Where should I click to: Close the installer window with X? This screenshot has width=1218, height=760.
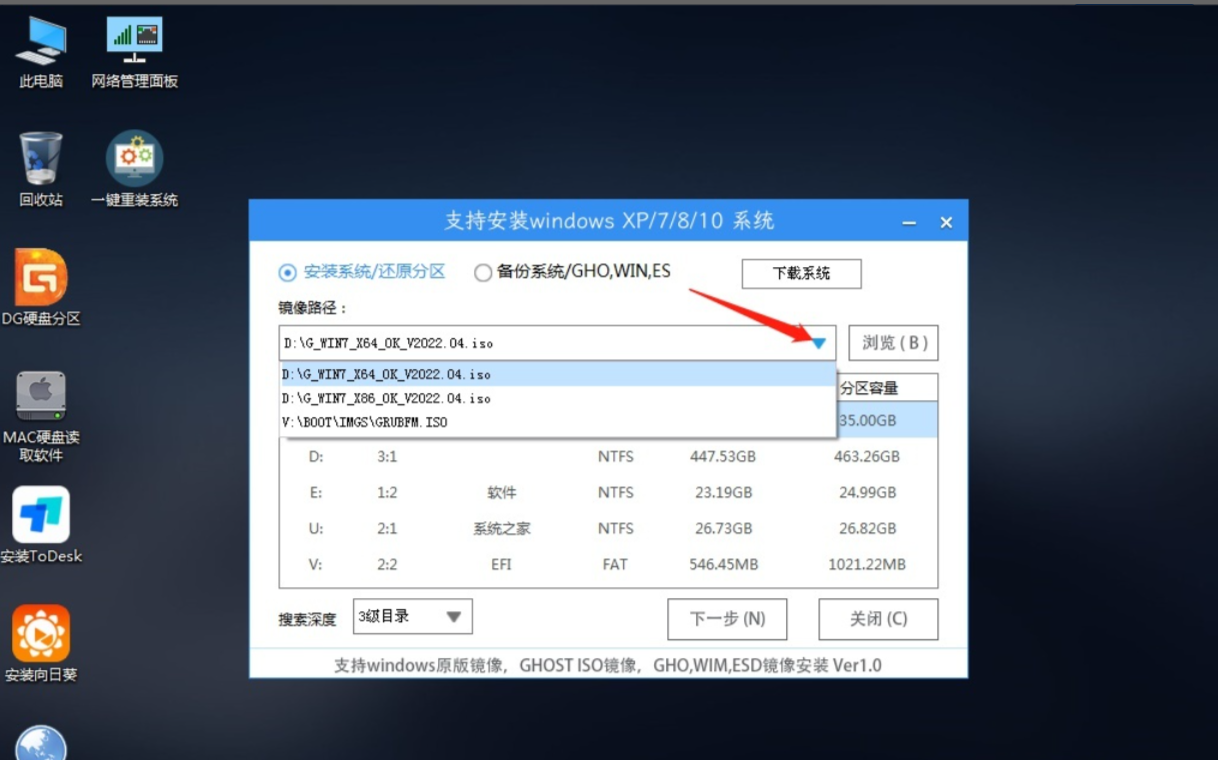[946, 222]
